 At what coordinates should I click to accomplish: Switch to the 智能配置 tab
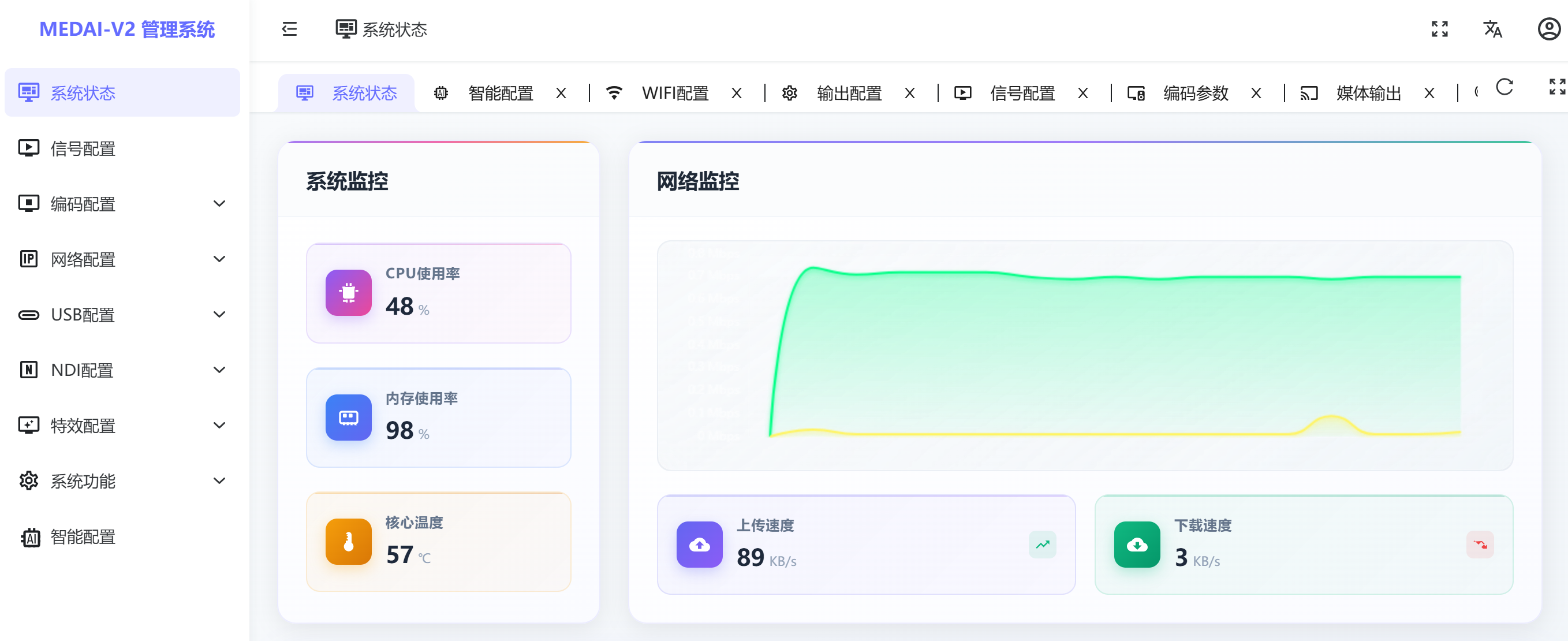pos(501,93)
